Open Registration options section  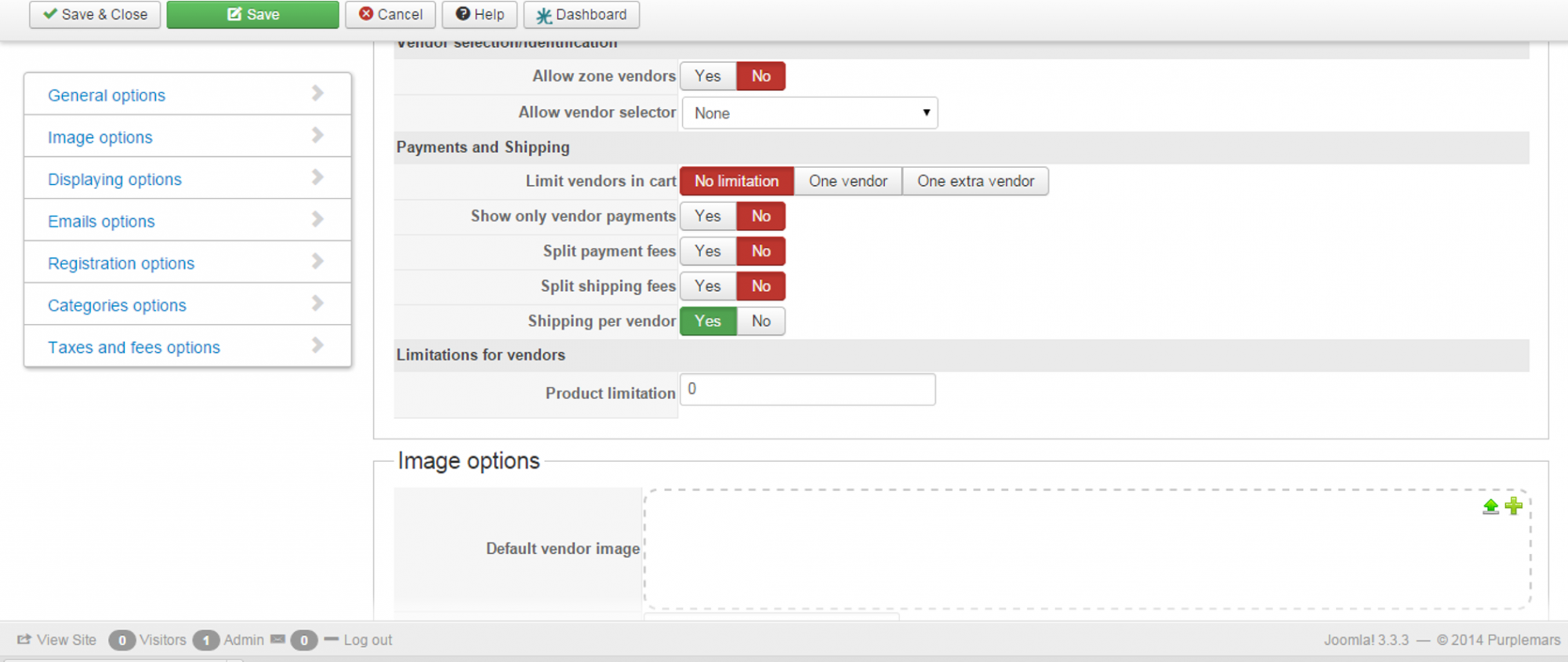click(121, 264)
